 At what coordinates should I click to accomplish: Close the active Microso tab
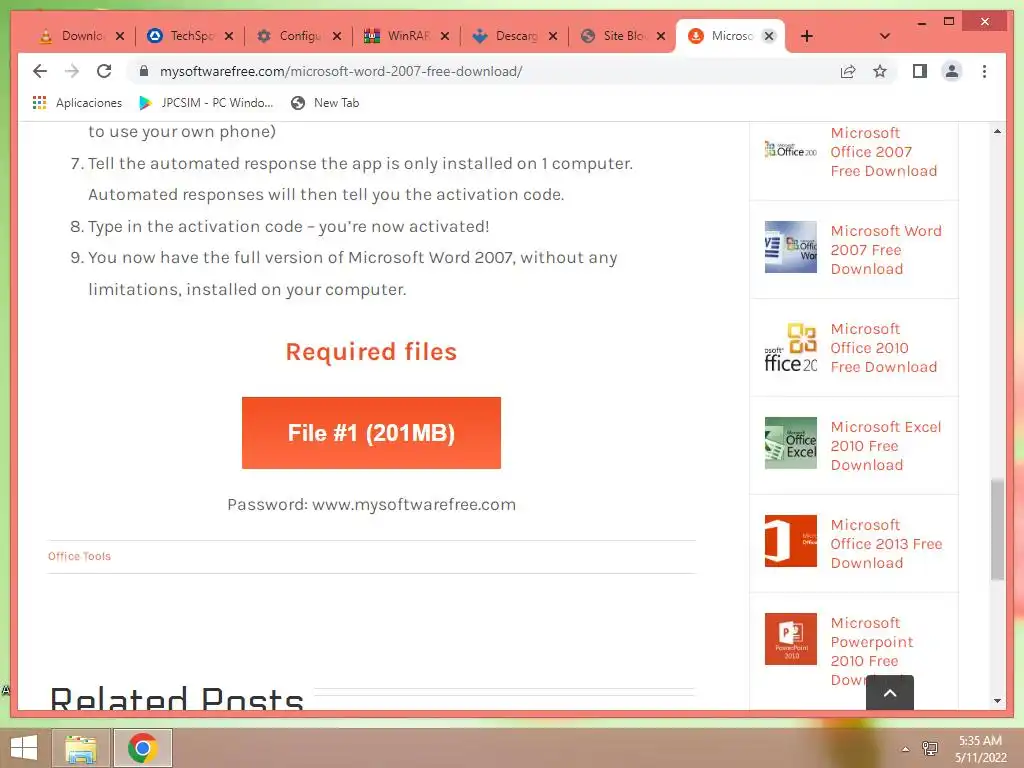(x=769, y=36)
